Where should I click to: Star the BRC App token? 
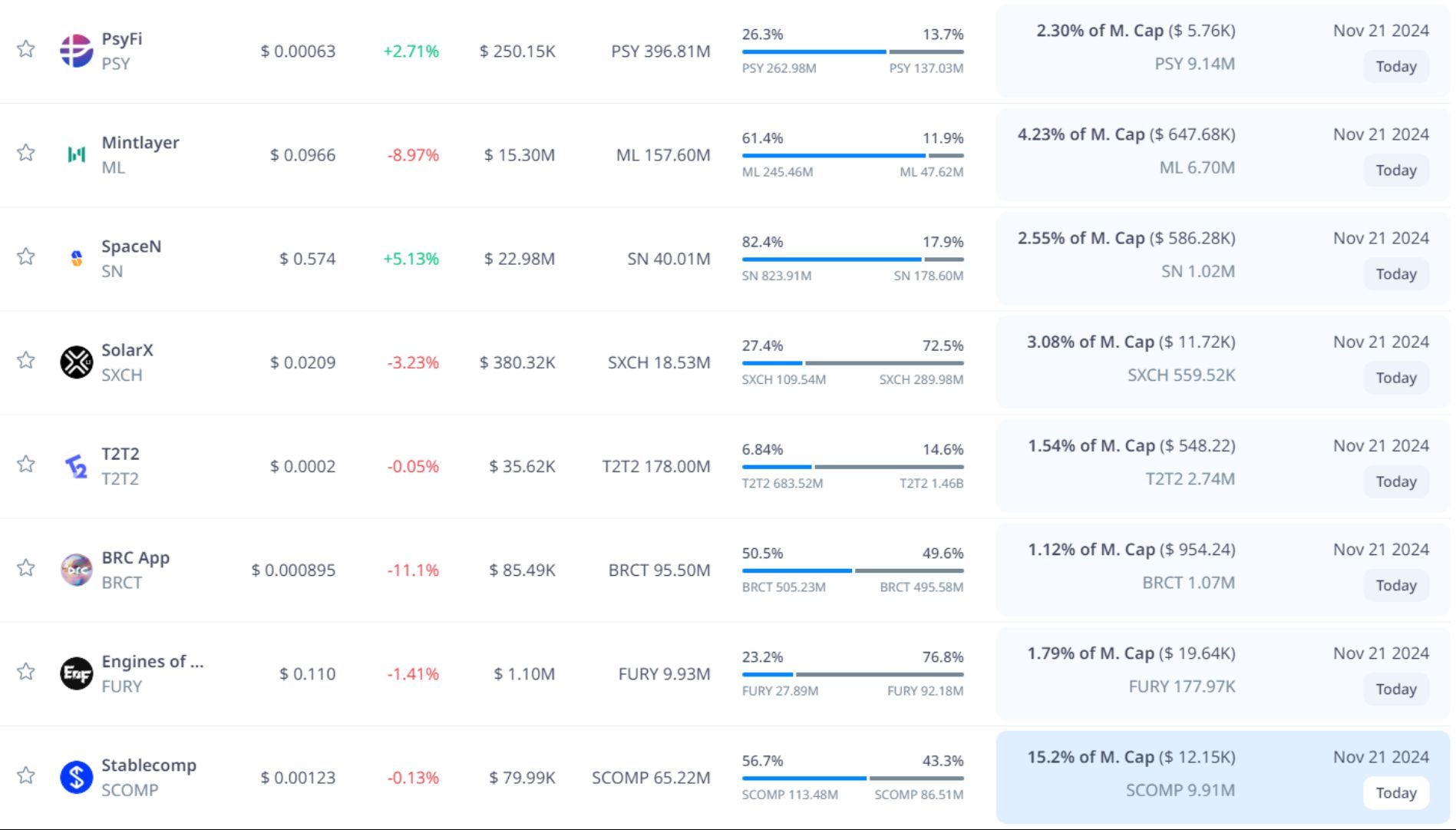pos(26,568)
